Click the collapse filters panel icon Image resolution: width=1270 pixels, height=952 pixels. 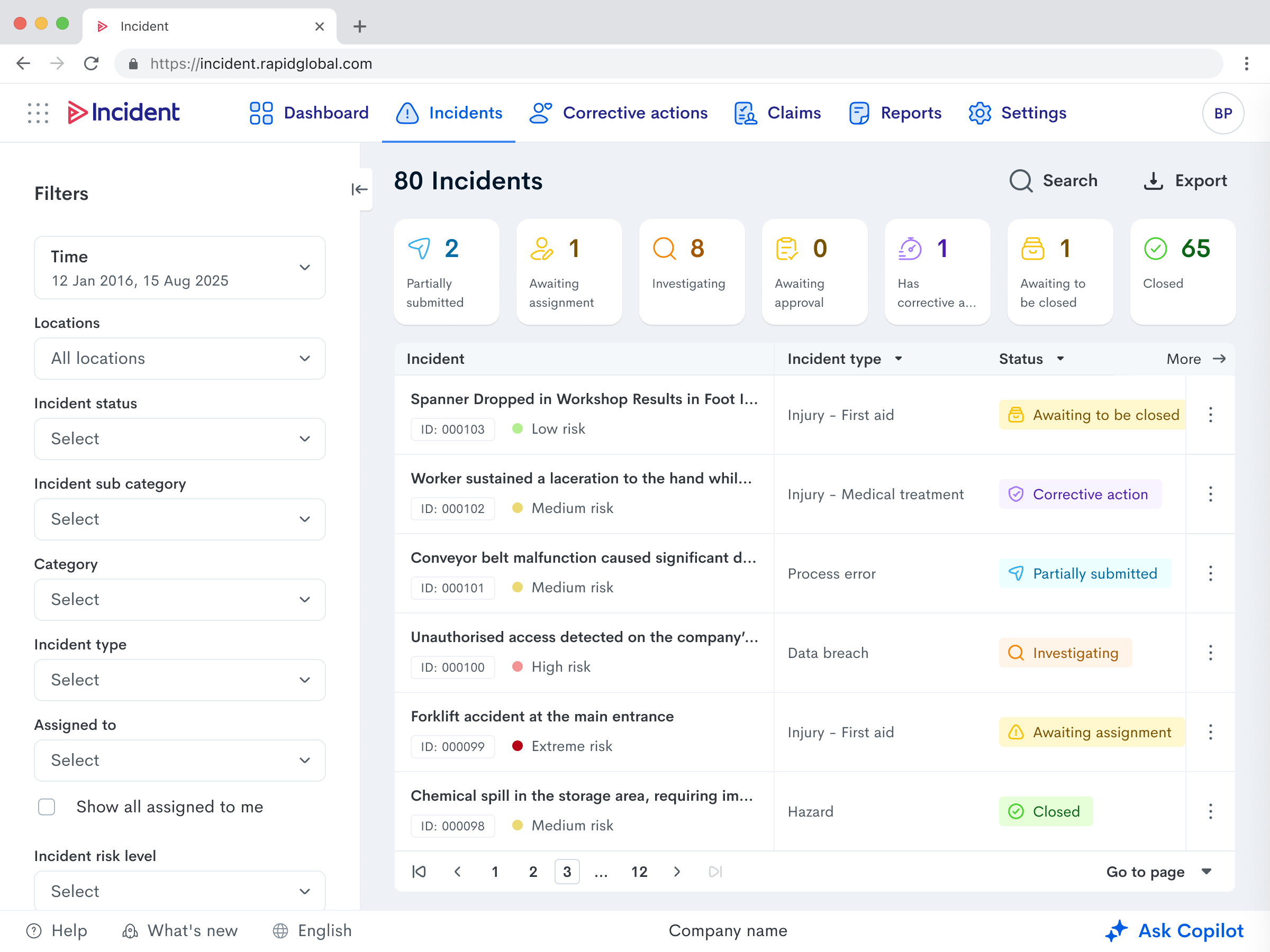(x=359, y=189)
